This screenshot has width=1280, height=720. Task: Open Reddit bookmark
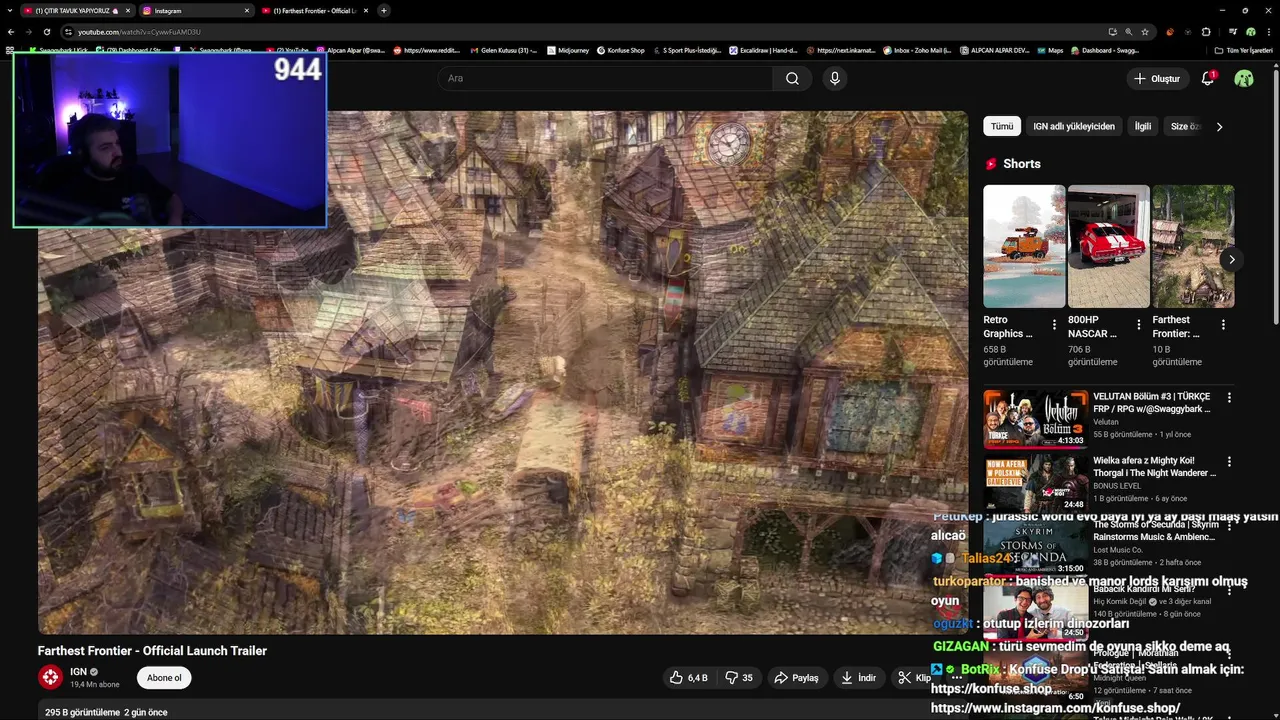[x=427, y=50]
